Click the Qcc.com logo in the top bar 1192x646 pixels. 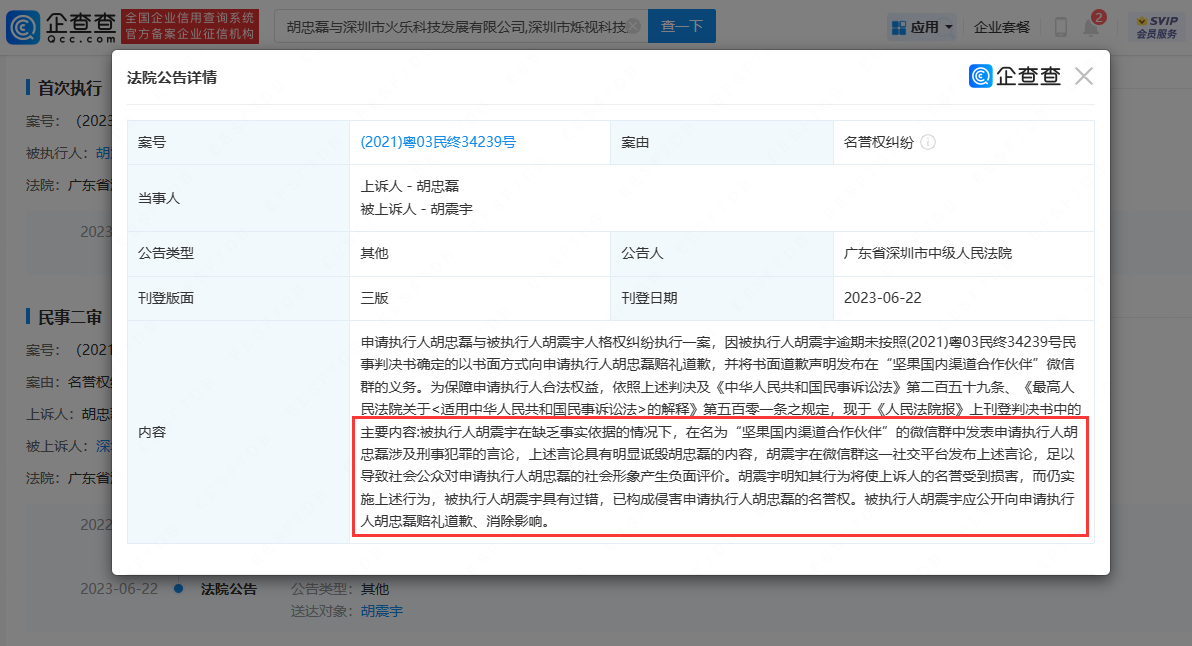tap(60, 27)
